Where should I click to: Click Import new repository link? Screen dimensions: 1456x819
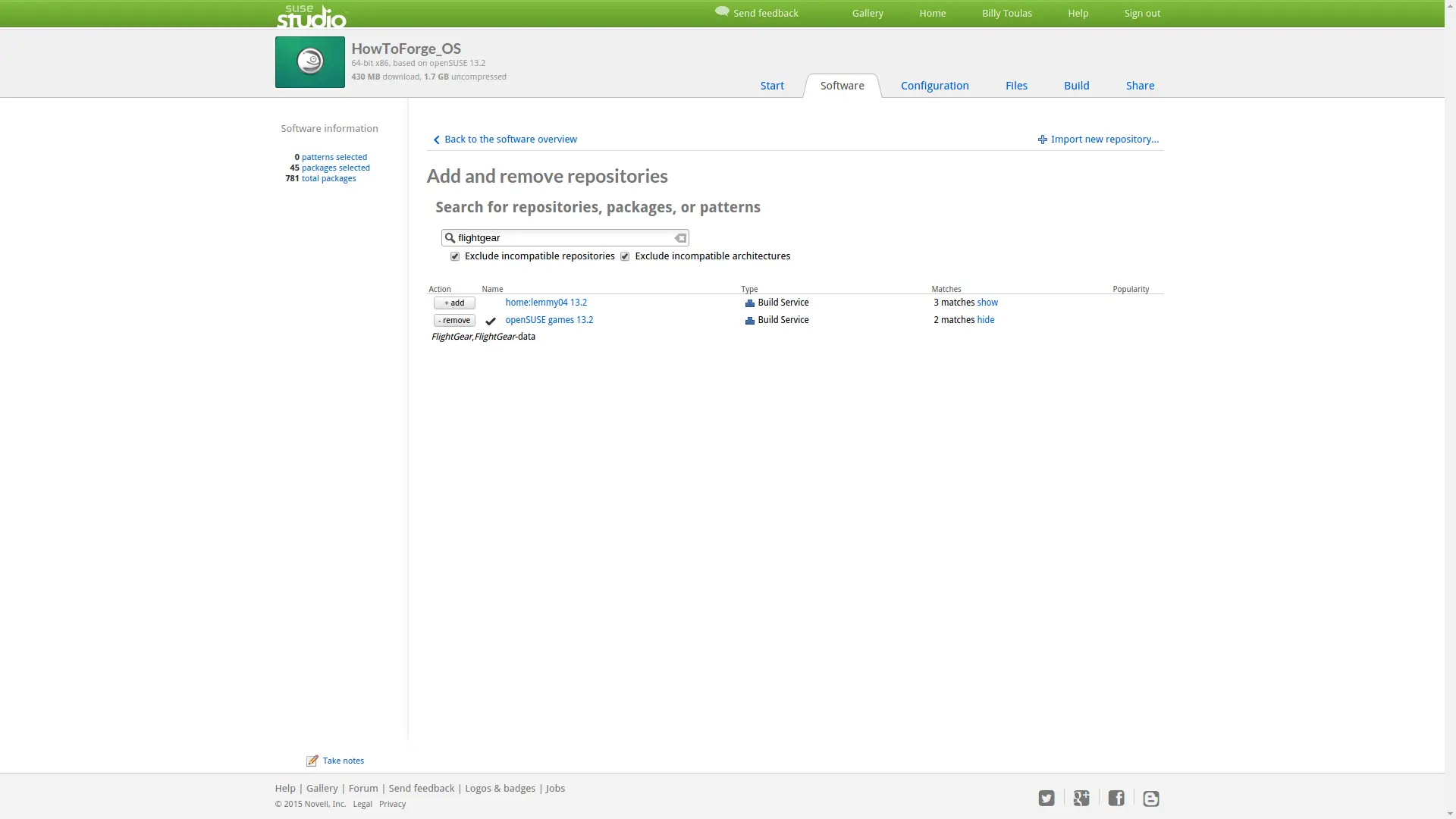pyautogui.click(x=1104, y=140)
